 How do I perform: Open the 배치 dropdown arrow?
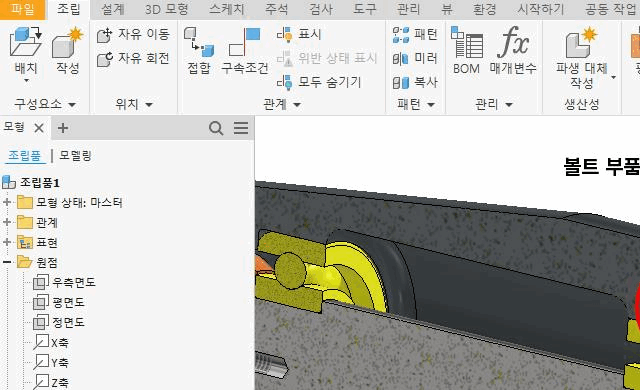coord(26,81)
